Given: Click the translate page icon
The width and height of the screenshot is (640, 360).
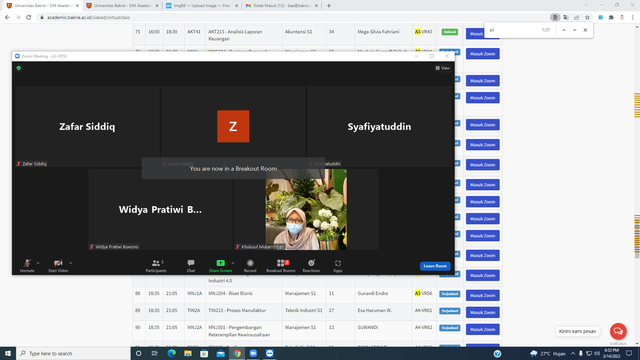Looking at the screenshot, I should coord(566,18).
